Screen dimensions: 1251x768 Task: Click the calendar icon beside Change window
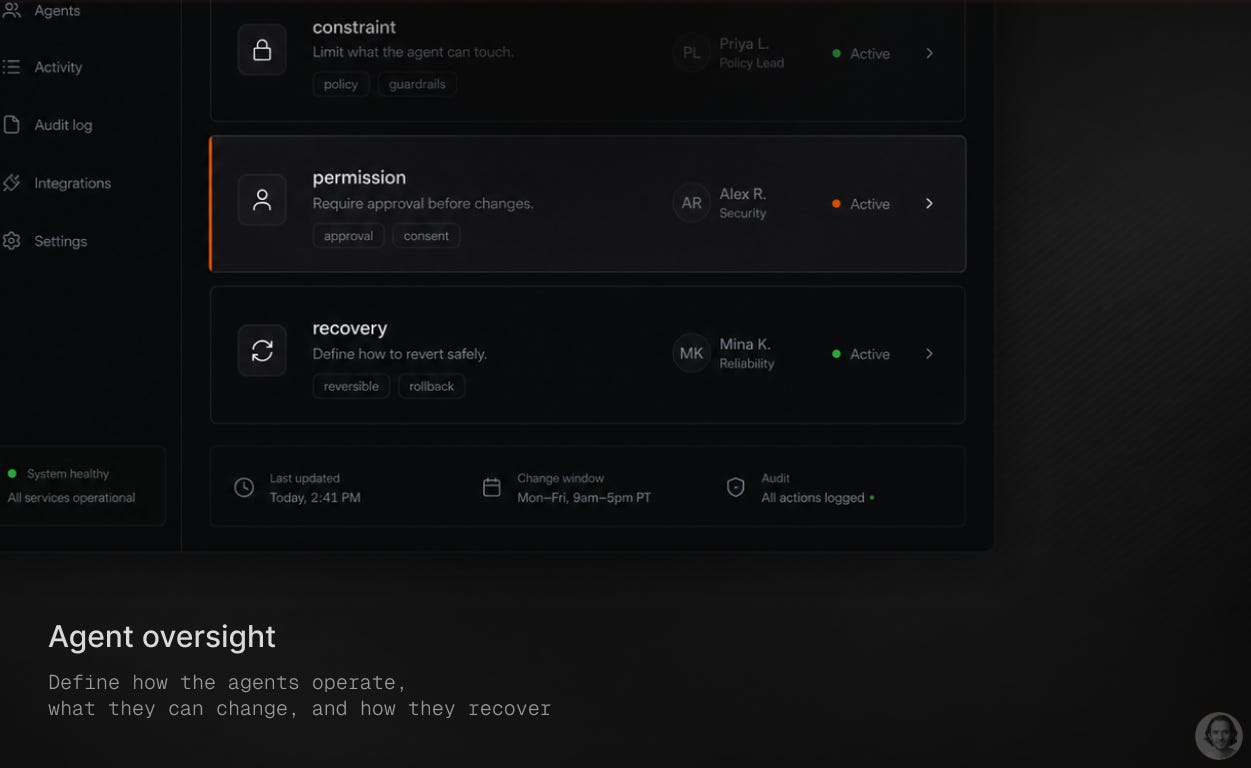[492, 488]
